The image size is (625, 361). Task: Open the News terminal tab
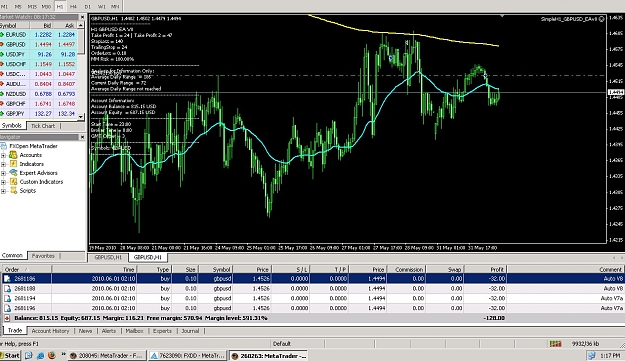(x=85, y=331)
